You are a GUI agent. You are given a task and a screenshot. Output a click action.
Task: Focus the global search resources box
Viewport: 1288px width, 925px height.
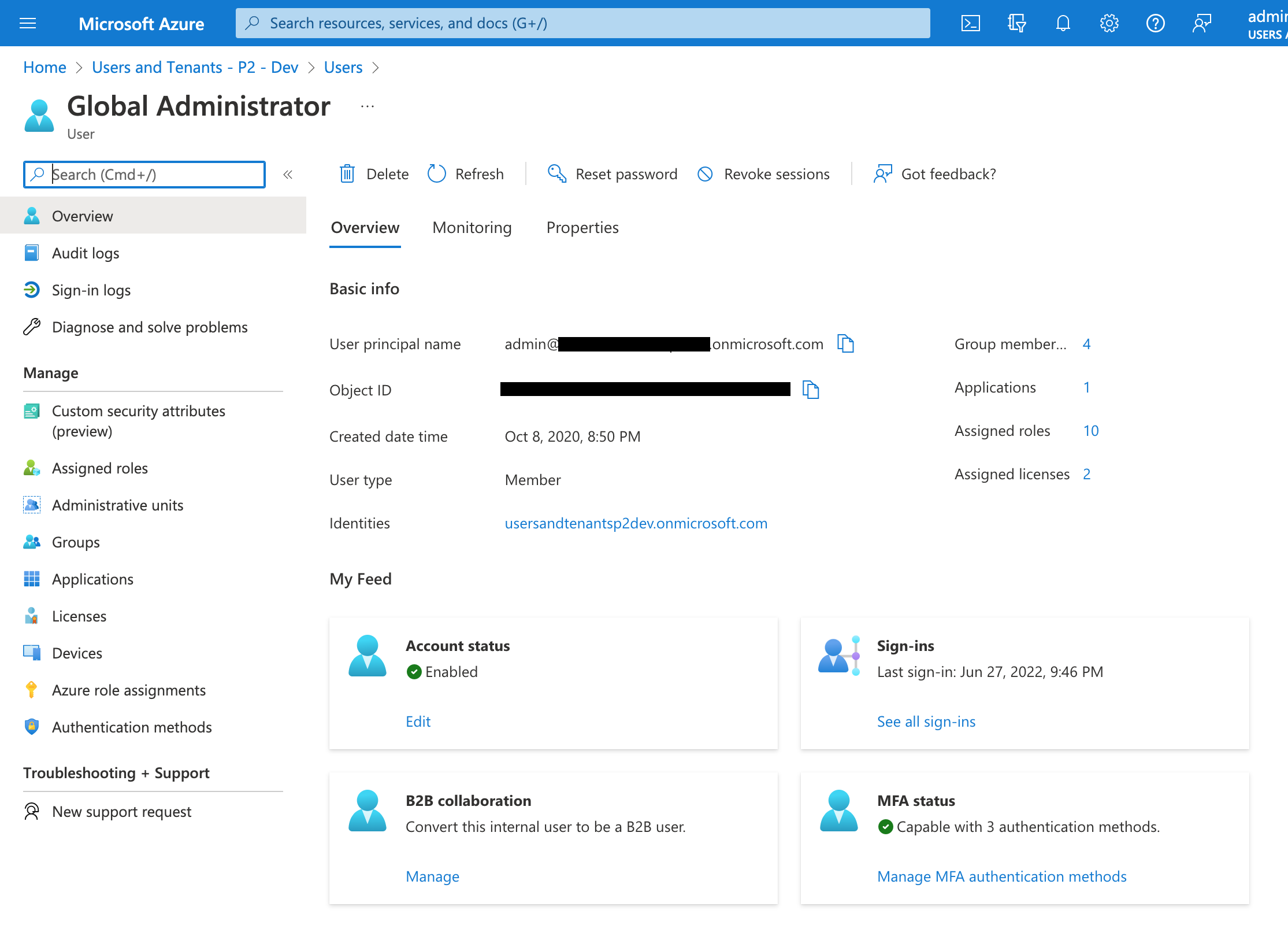pos(582,23)
